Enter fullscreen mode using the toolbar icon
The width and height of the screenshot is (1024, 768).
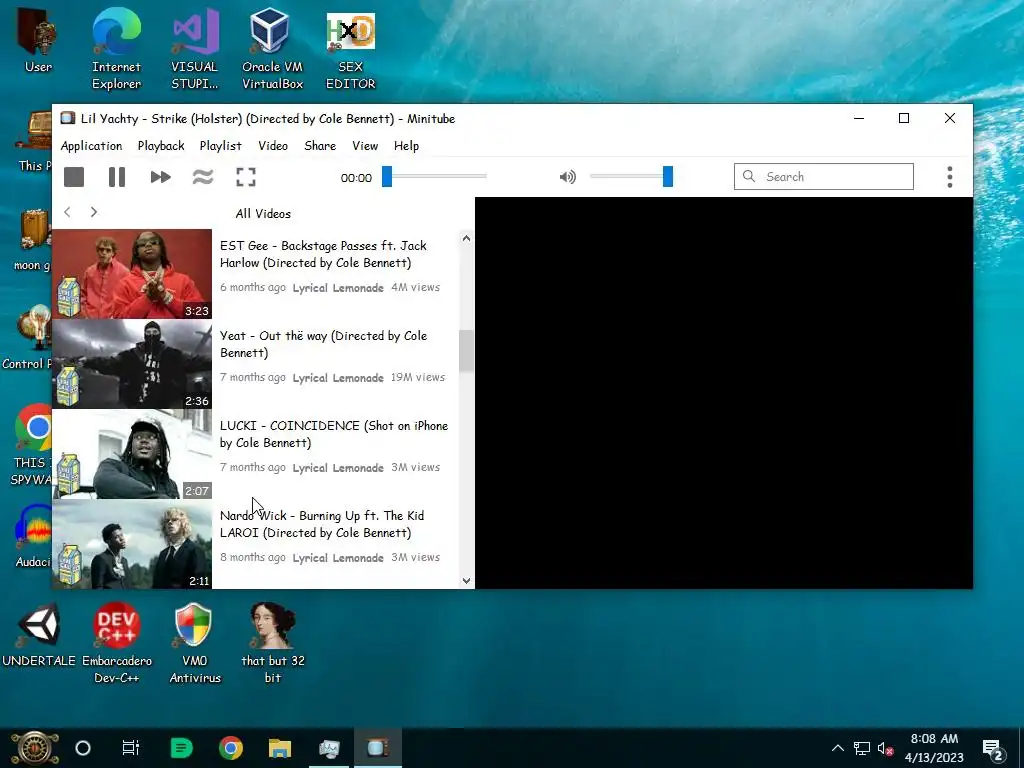click(246, 177)
